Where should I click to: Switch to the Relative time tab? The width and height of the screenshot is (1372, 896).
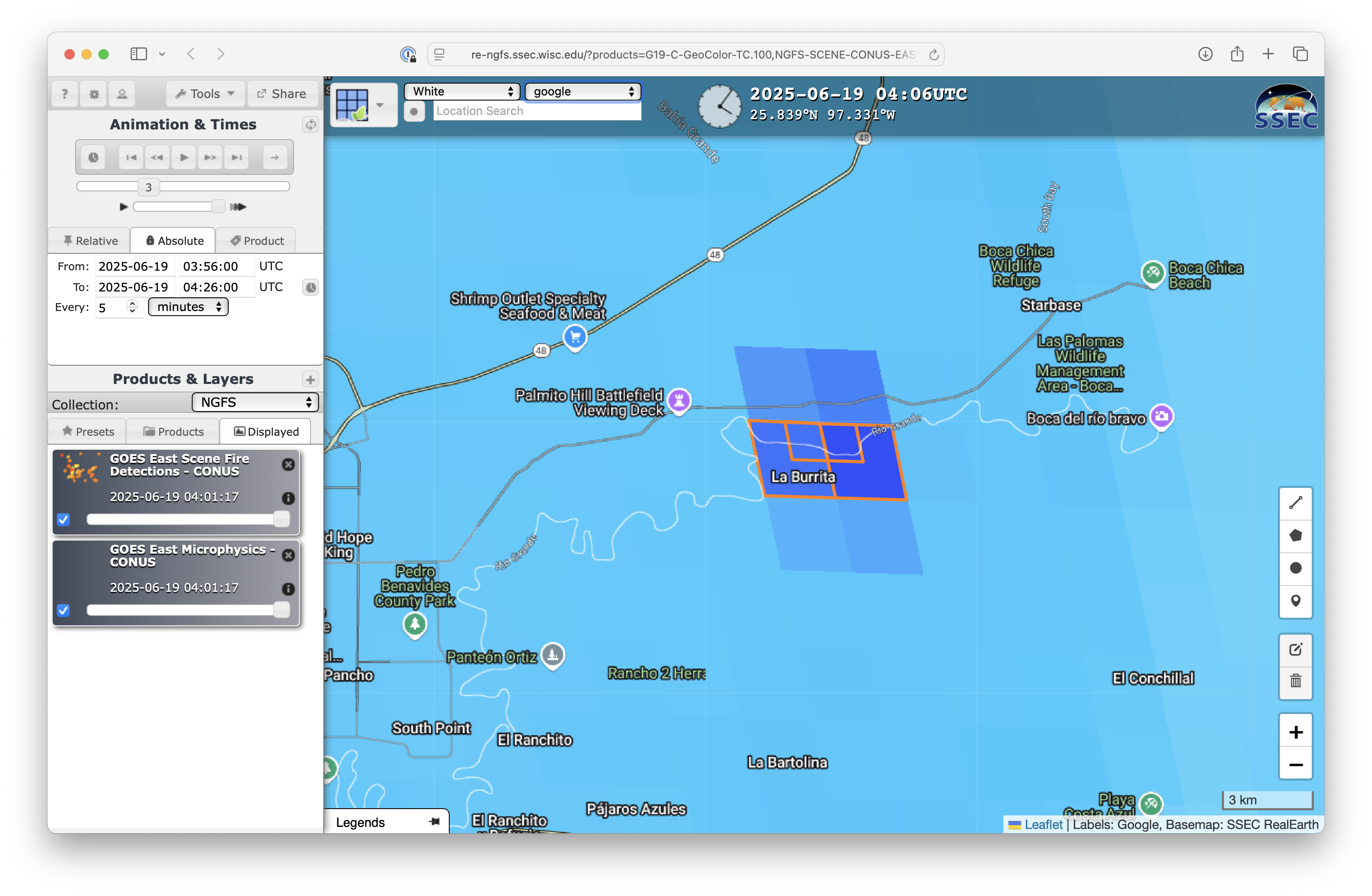(90, 241)
